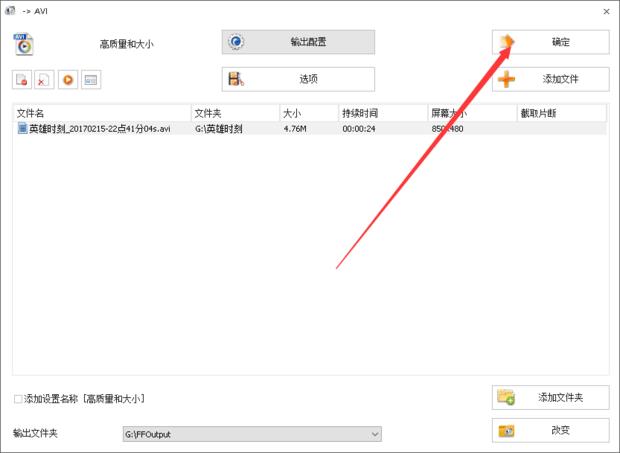Enable 添加设置名称 checkbox
Screen dimensions: 620x453
pos(19,399)
